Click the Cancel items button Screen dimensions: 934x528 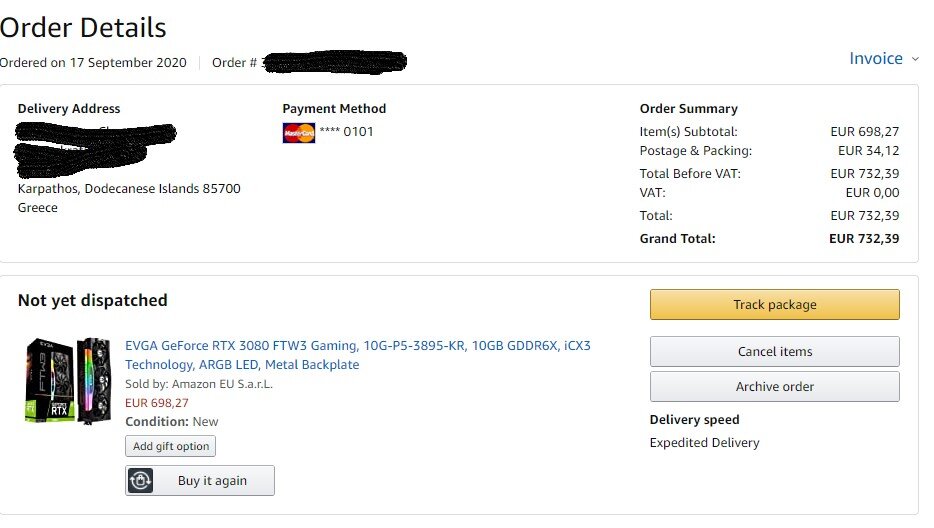pos(774,352)
